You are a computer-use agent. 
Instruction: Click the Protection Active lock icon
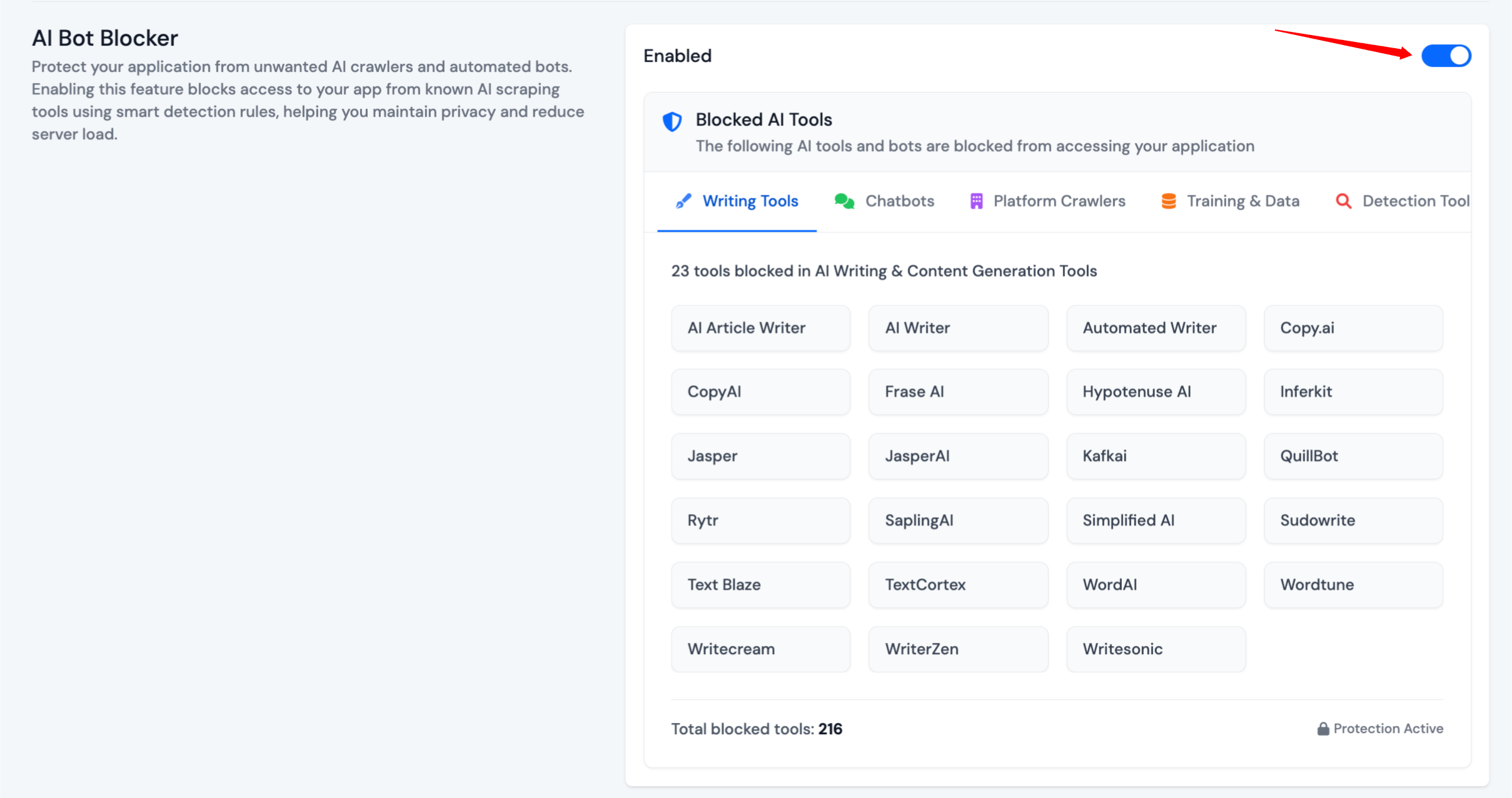coord(1323,729)
